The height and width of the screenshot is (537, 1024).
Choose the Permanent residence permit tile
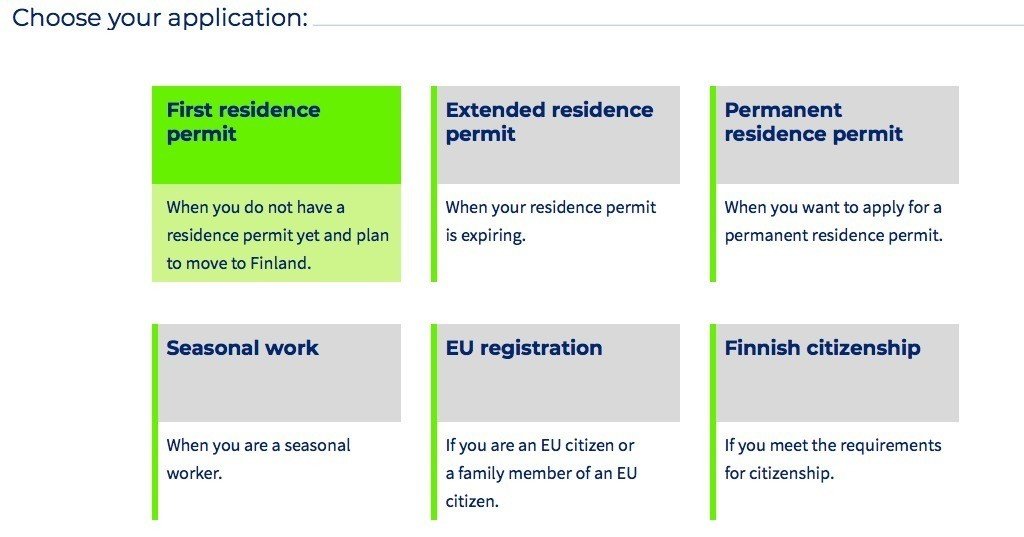coord(834,184)
